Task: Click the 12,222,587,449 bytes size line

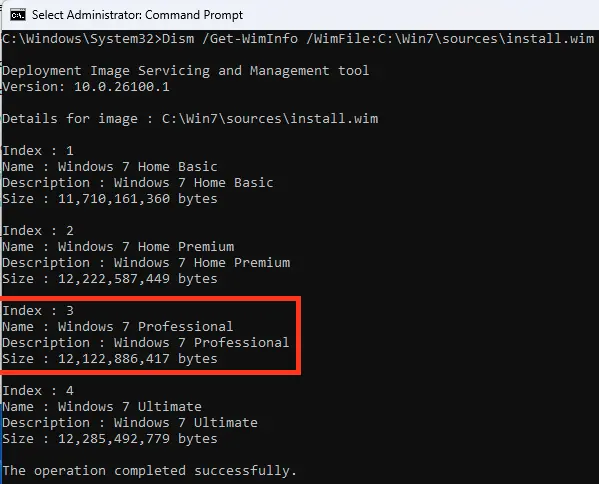Action: (110, 279)
